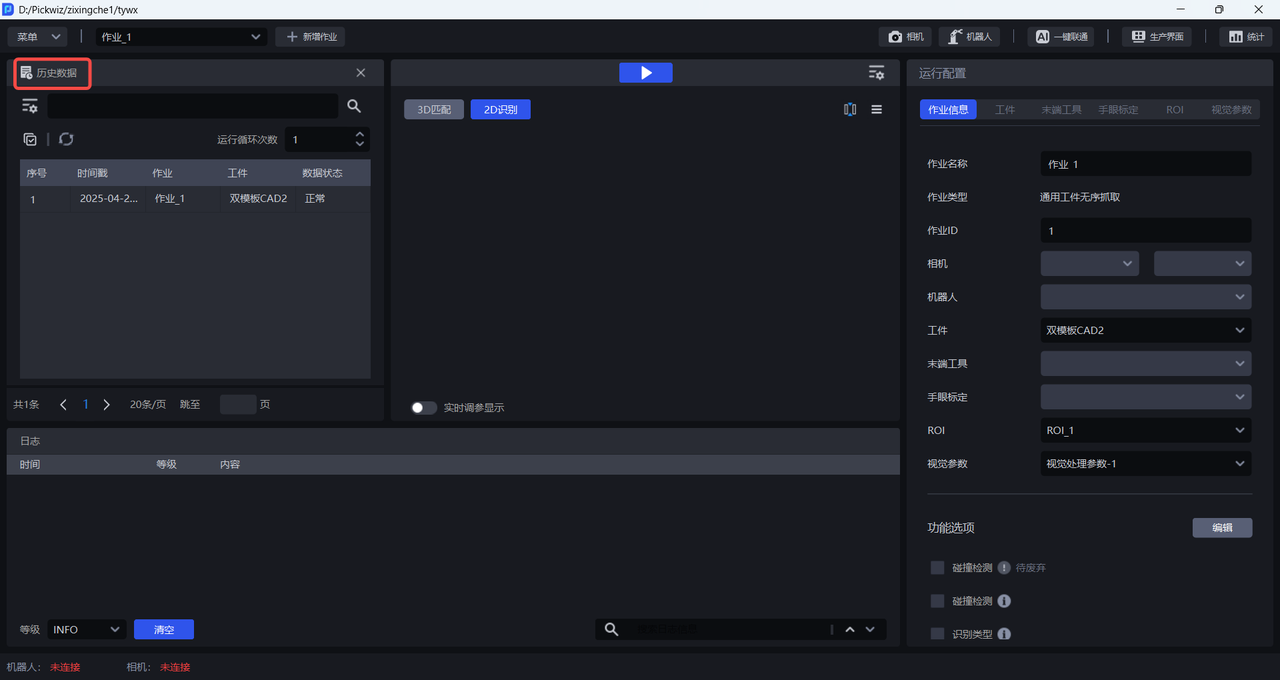Image resolution: width=1280 pixels, height=680 pixels.
Task: Enable the 碰撞检测 checkbox marked 待废弃
Action: [937, 567]
